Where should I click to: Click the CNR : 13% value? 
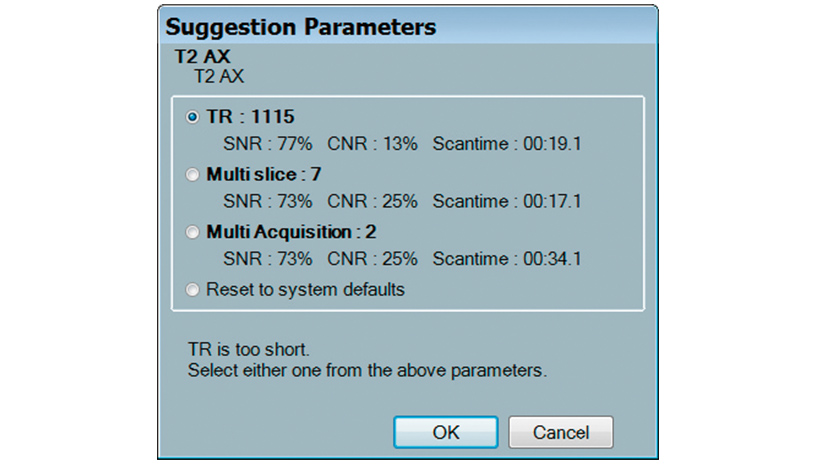click(x=372, y=144)
